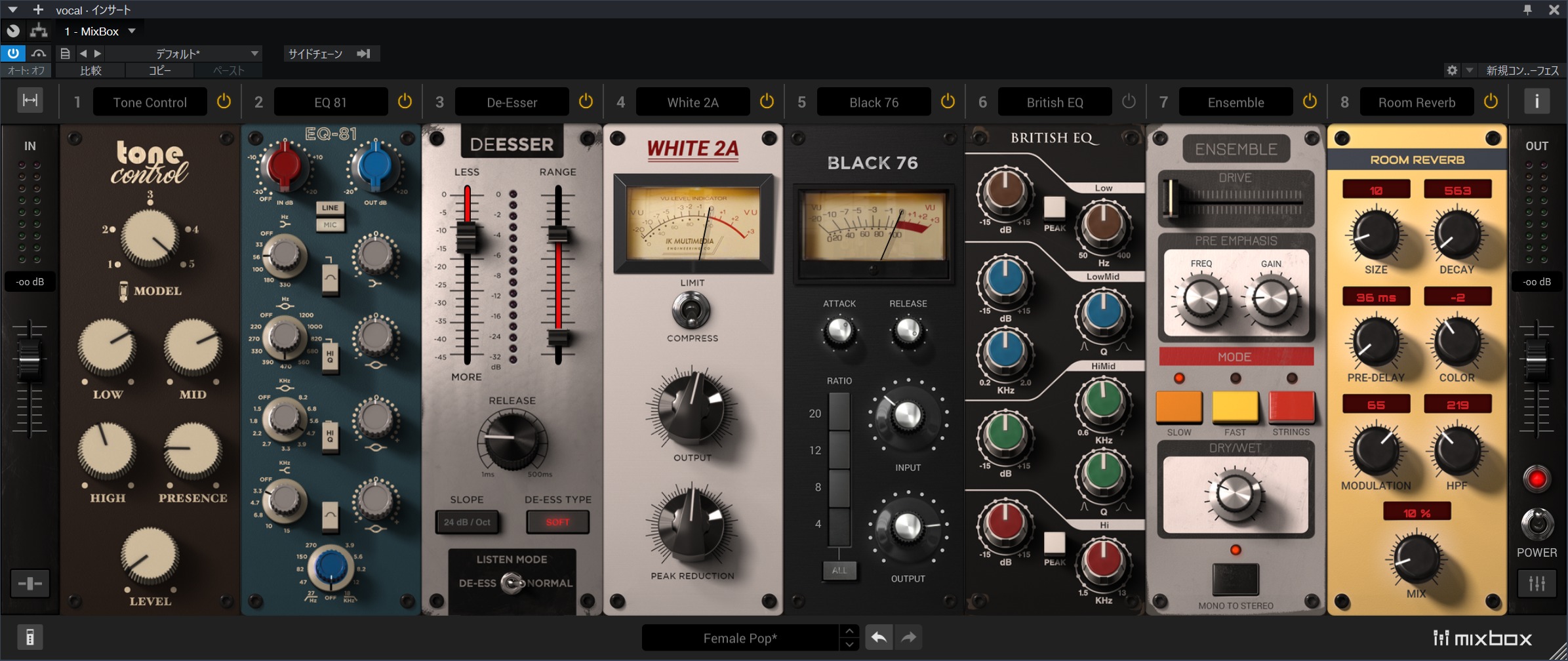Open slot 4 White 2A selector
Screen dimensions: 1568x661
click(x=693, y=102)
